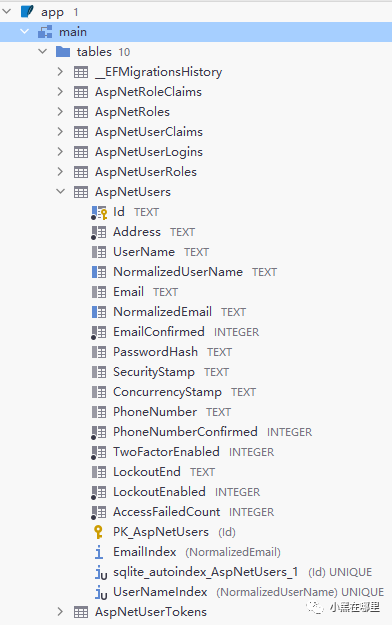Click the app database feather icon
Image resolution: width=392 pixels, height=625 pixels.
[x=27, y=12]
